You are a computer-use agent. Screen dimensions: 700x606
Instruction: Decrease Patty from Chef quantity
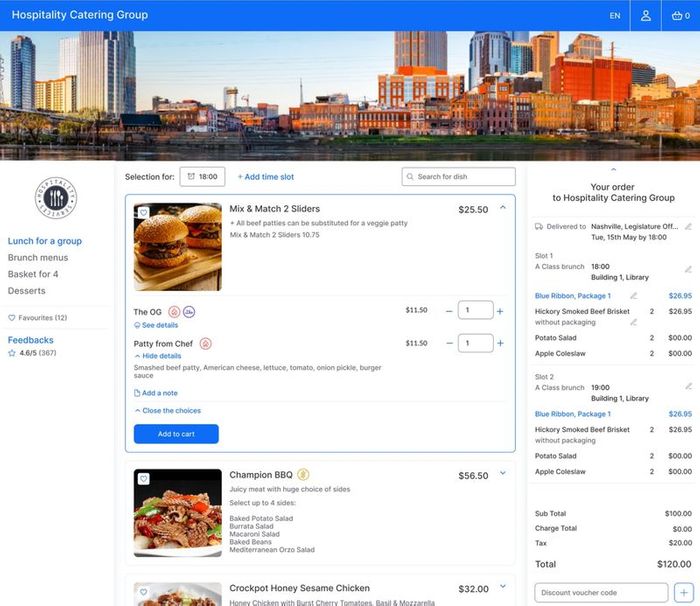coord(449,343)
